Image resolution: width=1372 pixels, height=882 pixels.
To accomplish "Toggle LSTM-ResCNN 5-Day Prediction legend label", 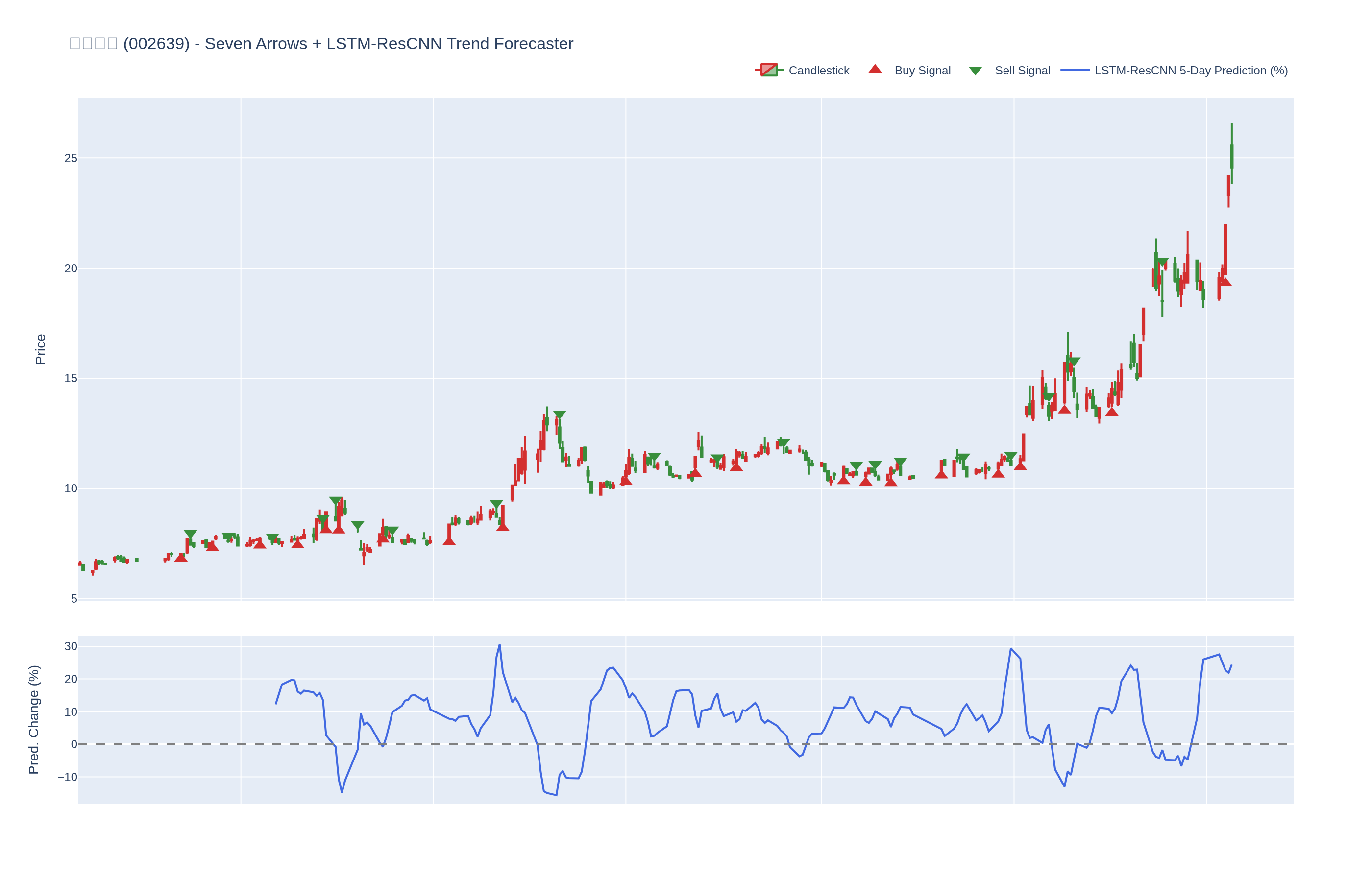I will [1191, 71].
